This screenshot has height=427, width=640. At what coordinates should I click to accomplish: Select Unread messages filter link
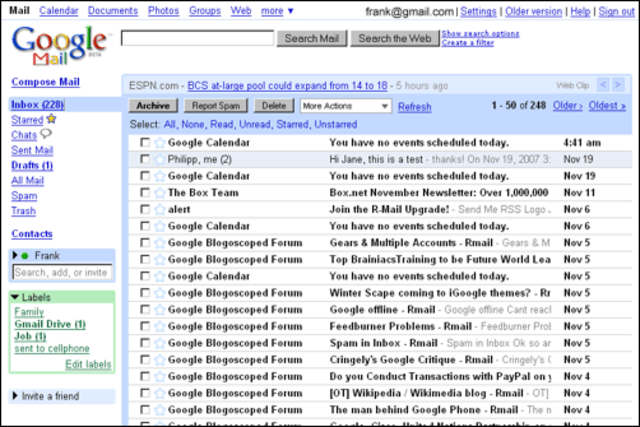point(255,125)
